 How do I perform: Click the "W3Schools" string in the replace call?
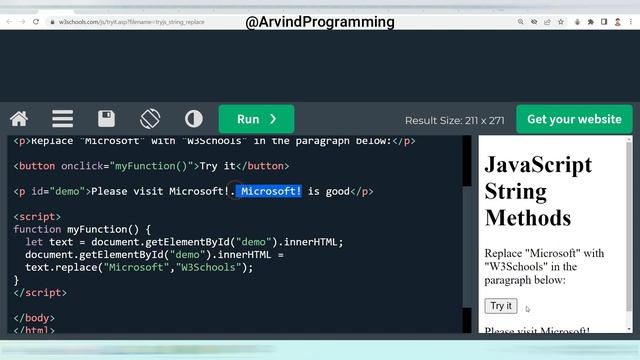(x=208, y=267)
